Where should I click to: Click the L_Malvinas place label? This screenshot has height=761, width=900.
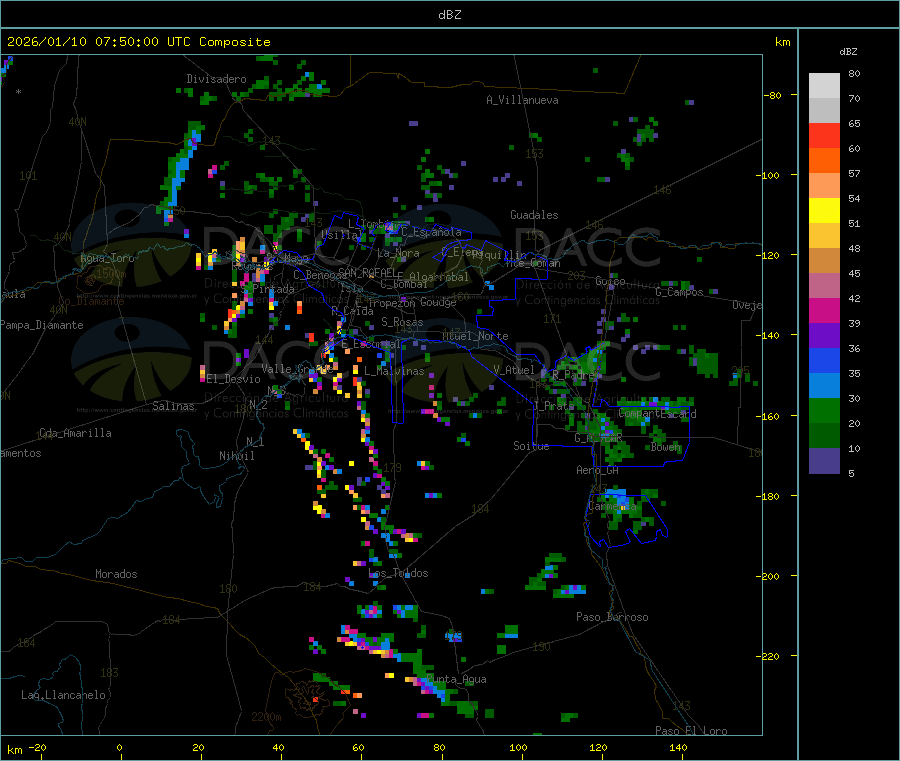[394, 371]
